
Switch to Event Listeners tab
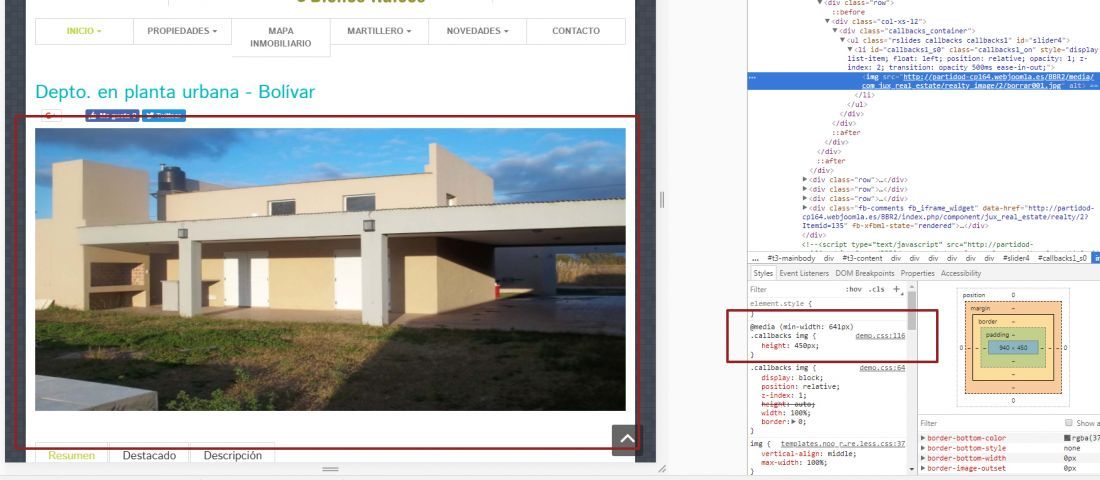[804, 273]
